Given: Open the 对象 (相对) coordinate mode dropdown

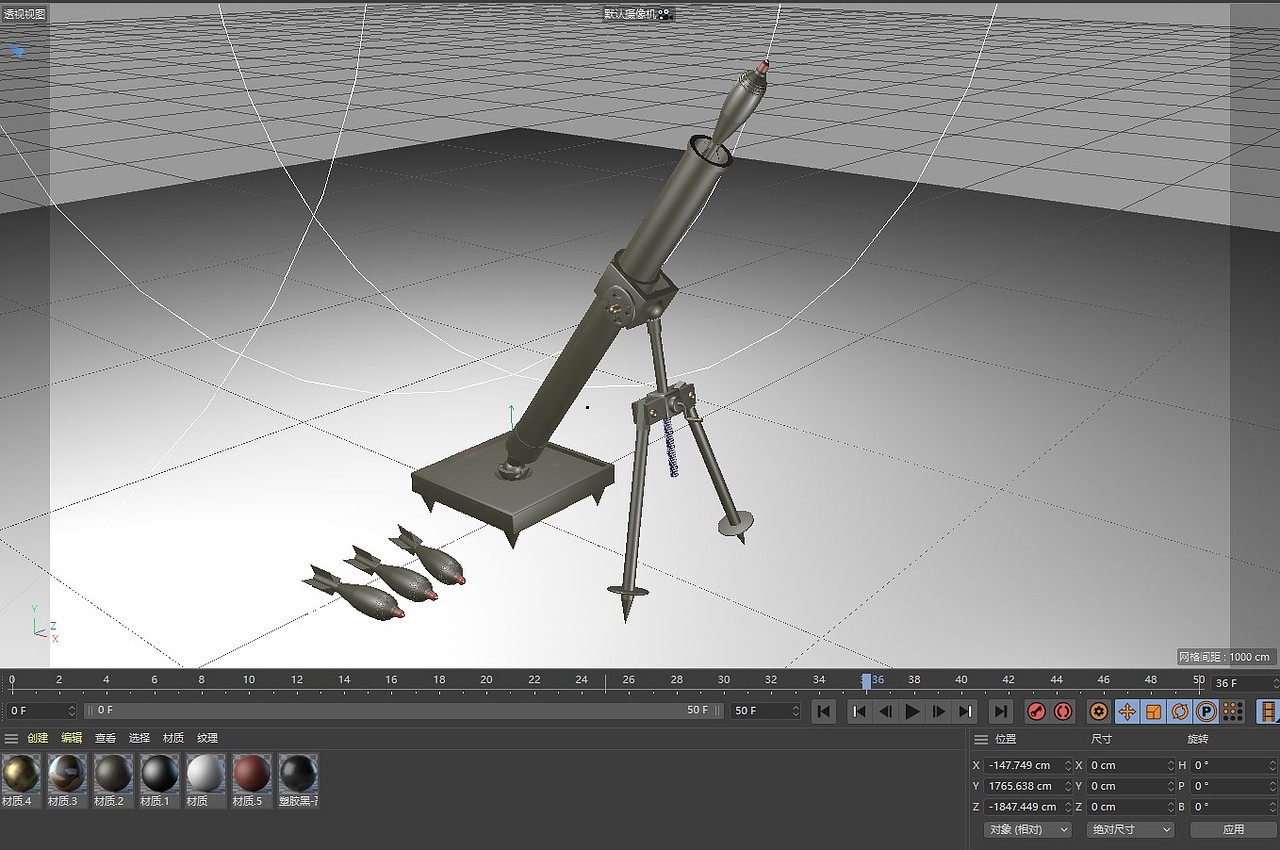Looking at the screenshot, I should coord(1027,829).
